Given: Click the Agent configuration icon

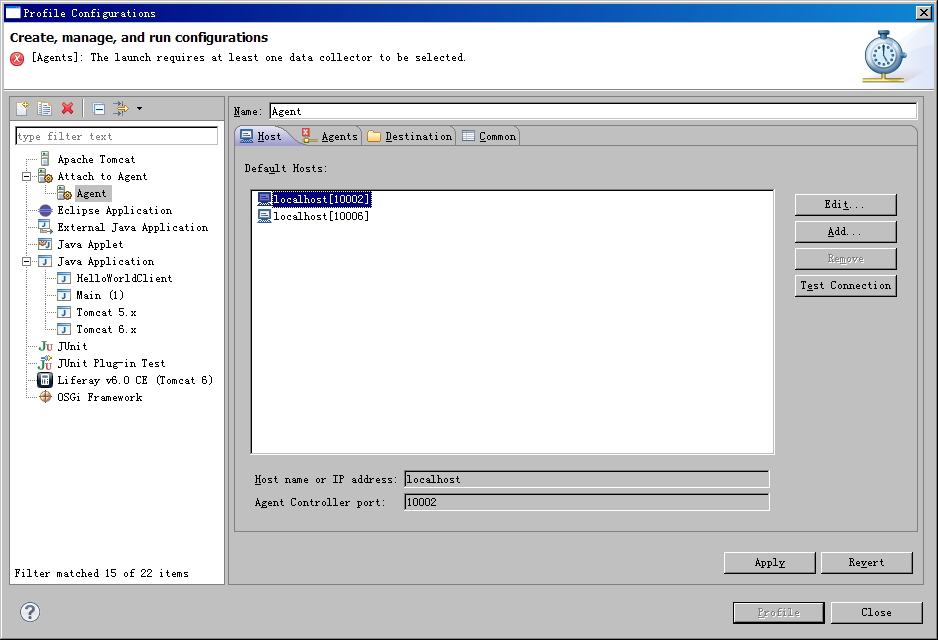Looking at the screenshot, I should pyautogui.click(x=65, y=193).
